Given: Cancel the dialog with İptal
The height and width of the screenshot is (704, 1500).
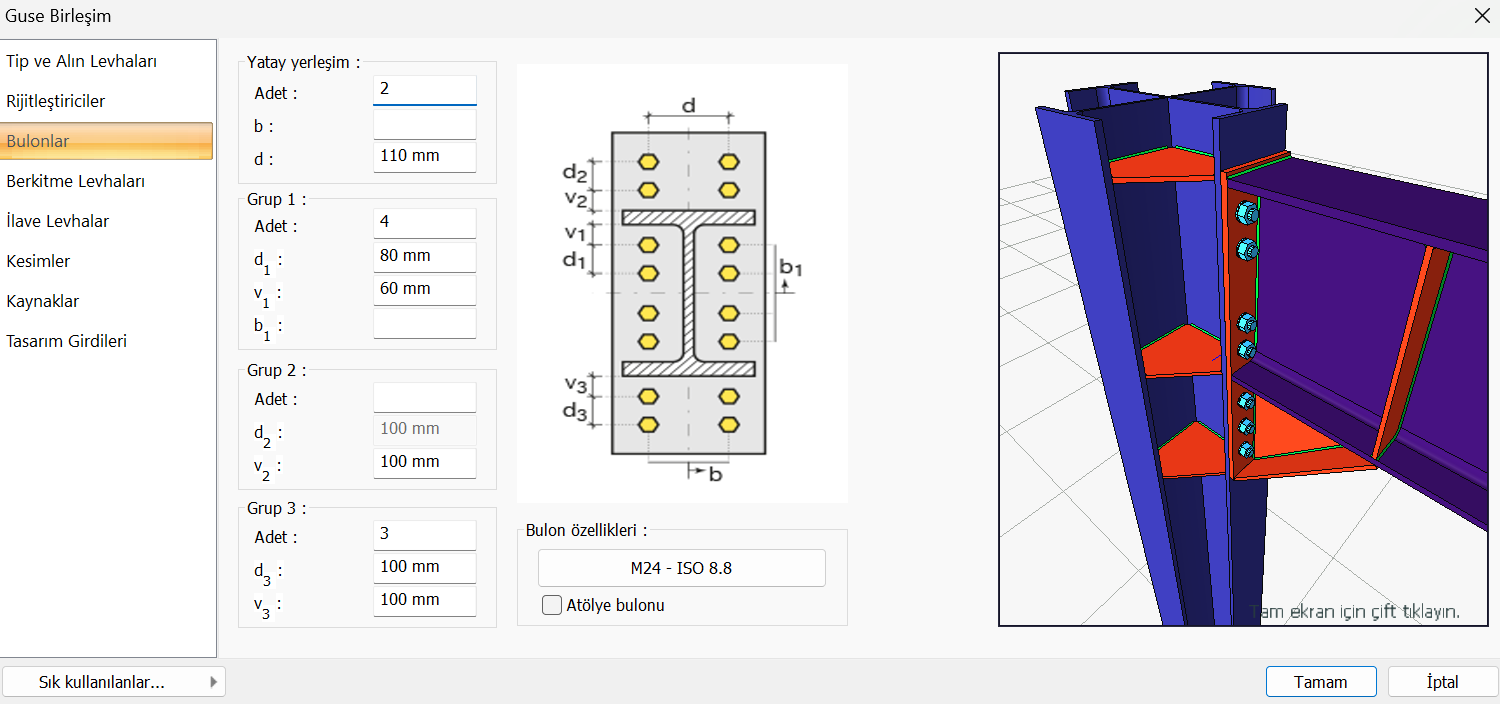Looking at the screenshot, I should 1442,682.
